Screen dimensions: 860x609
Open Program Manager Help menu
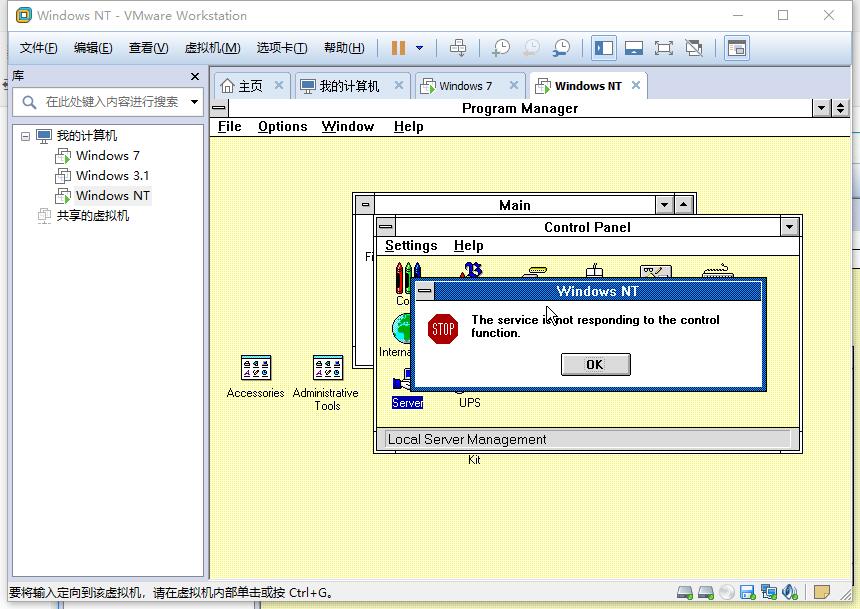[x=409, y=127]
